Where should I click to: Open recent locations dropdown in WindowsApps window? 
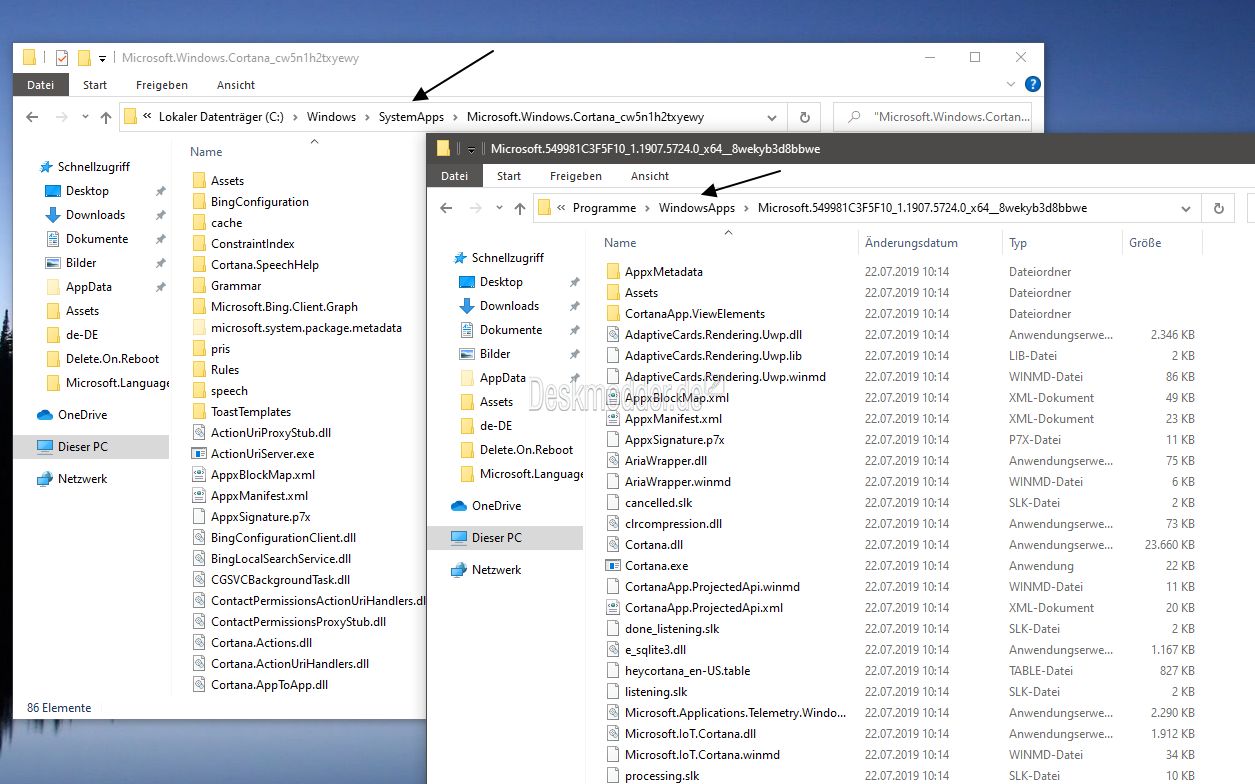pyautogui.click(x=499, y=209)
